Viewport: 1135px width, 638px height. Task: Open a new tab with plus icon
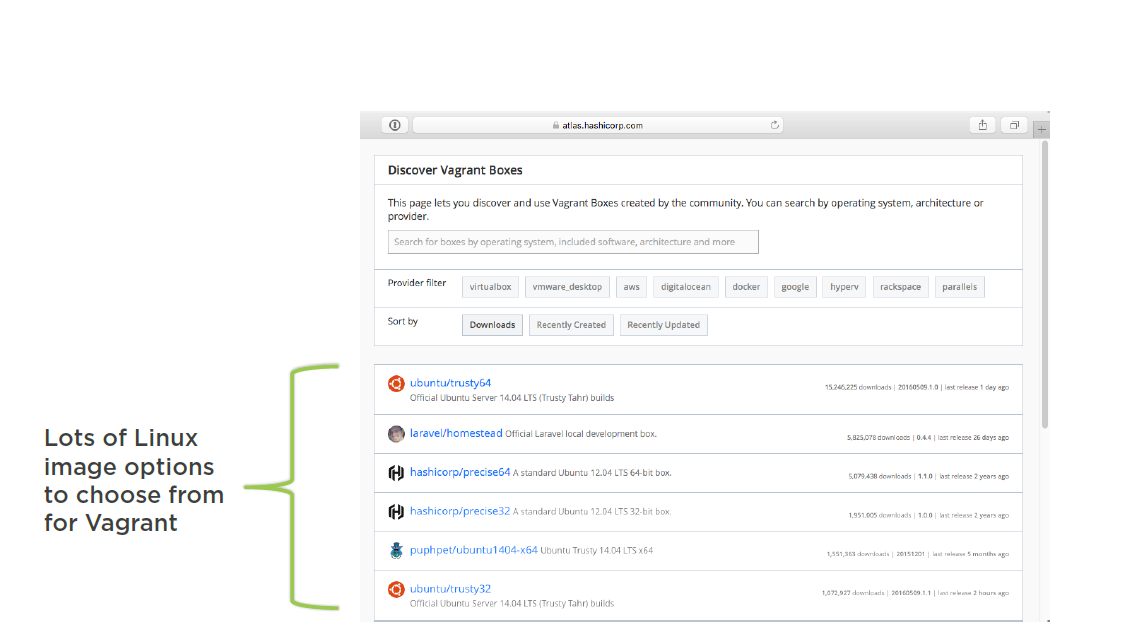coord(1041,130)
